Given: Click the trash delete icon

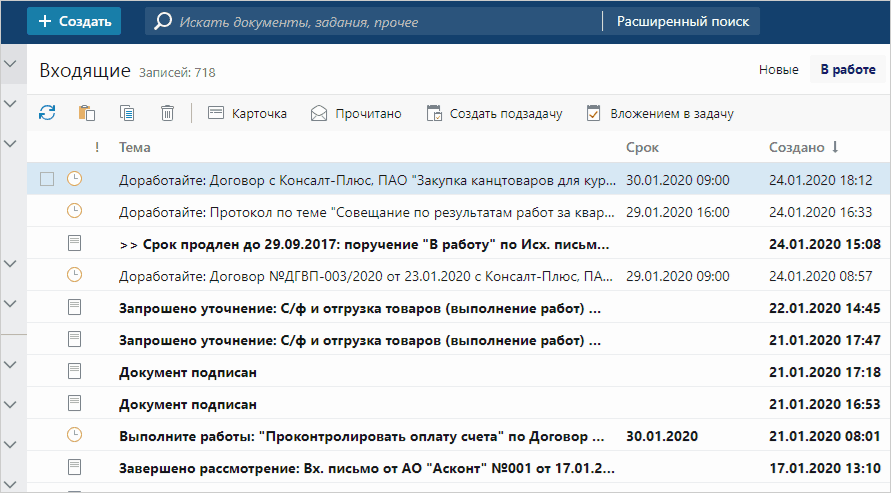Looking at the screenshot, I should point(167,113).
